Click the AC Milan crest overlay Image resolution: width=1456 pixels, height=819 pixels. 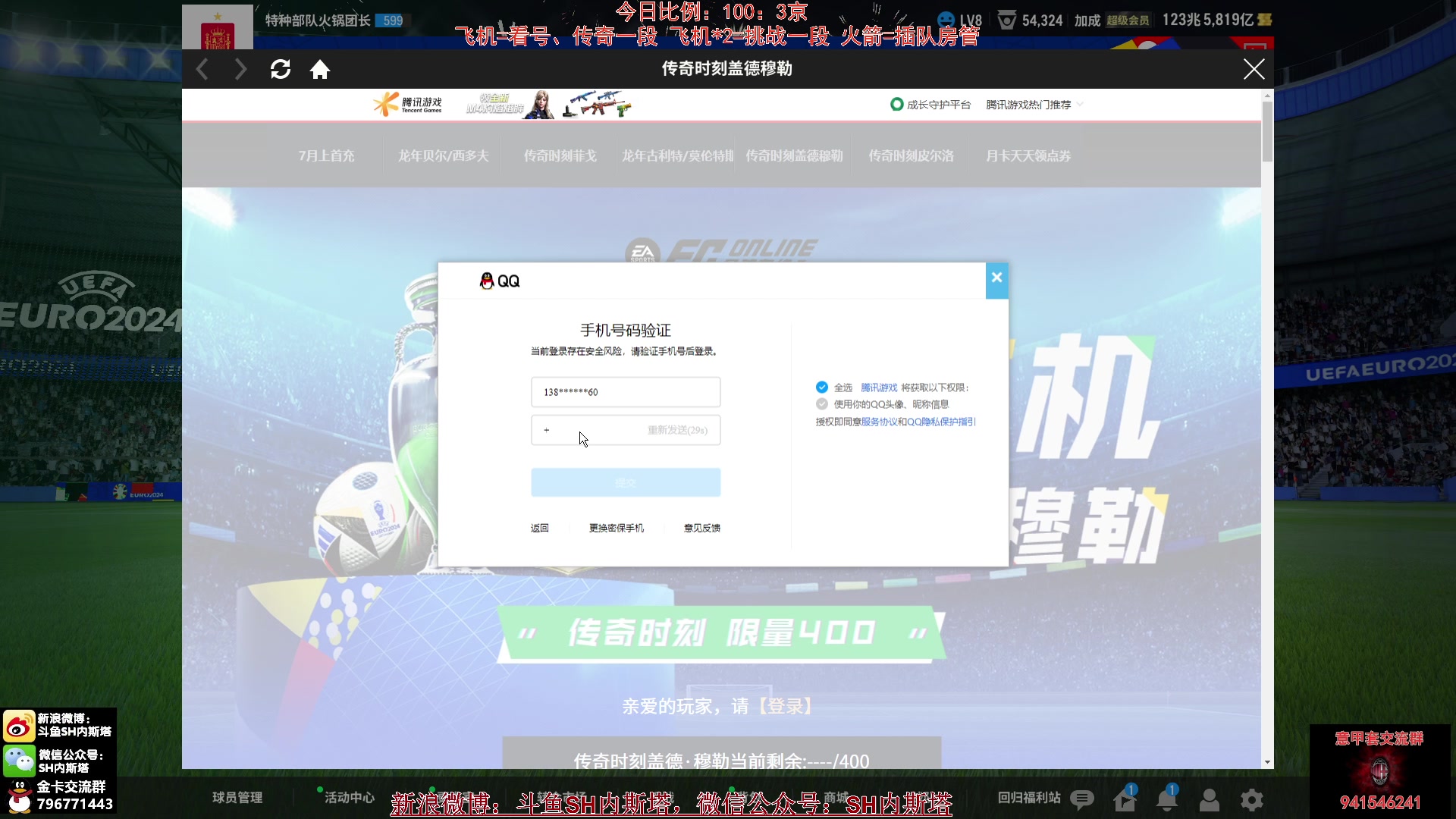(x=1379, y=772)
